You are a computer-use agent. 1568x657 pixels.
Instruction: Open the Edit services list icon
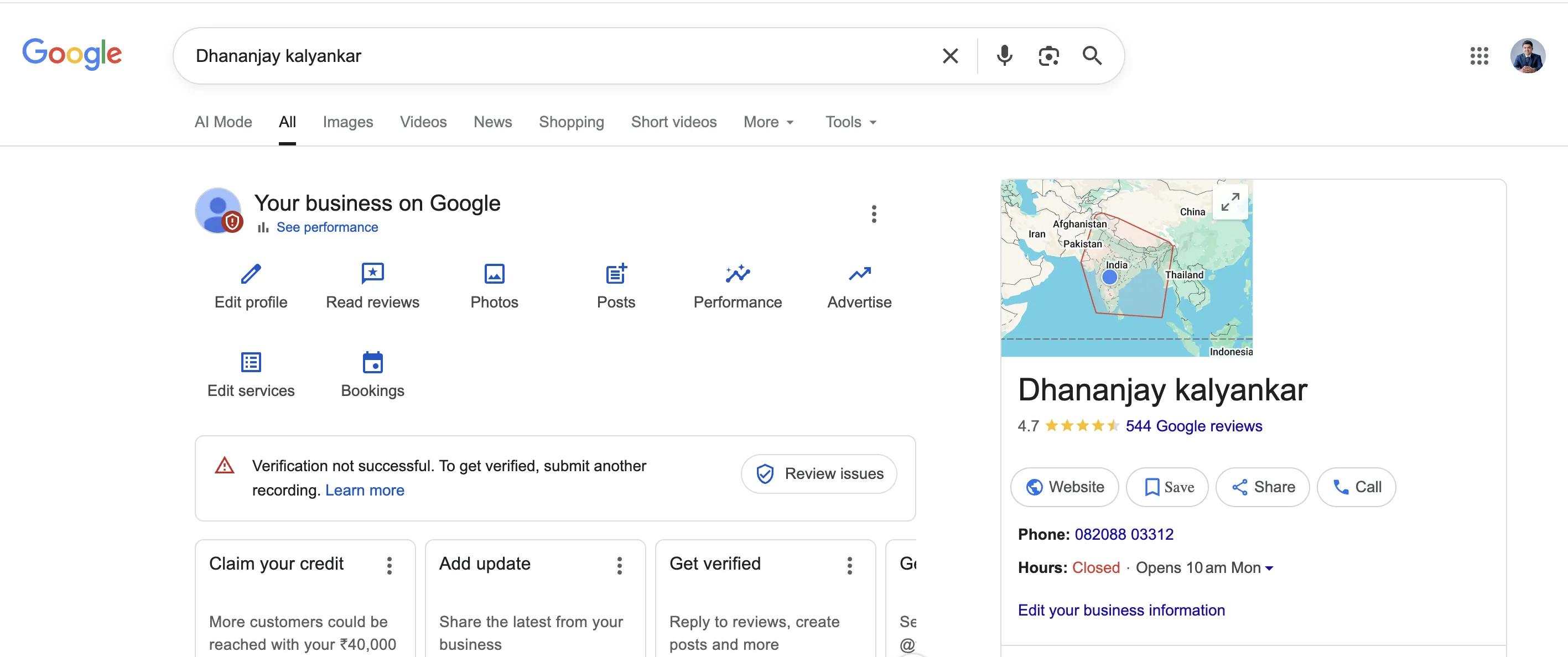pyautogui.click(x=251, y=363)
